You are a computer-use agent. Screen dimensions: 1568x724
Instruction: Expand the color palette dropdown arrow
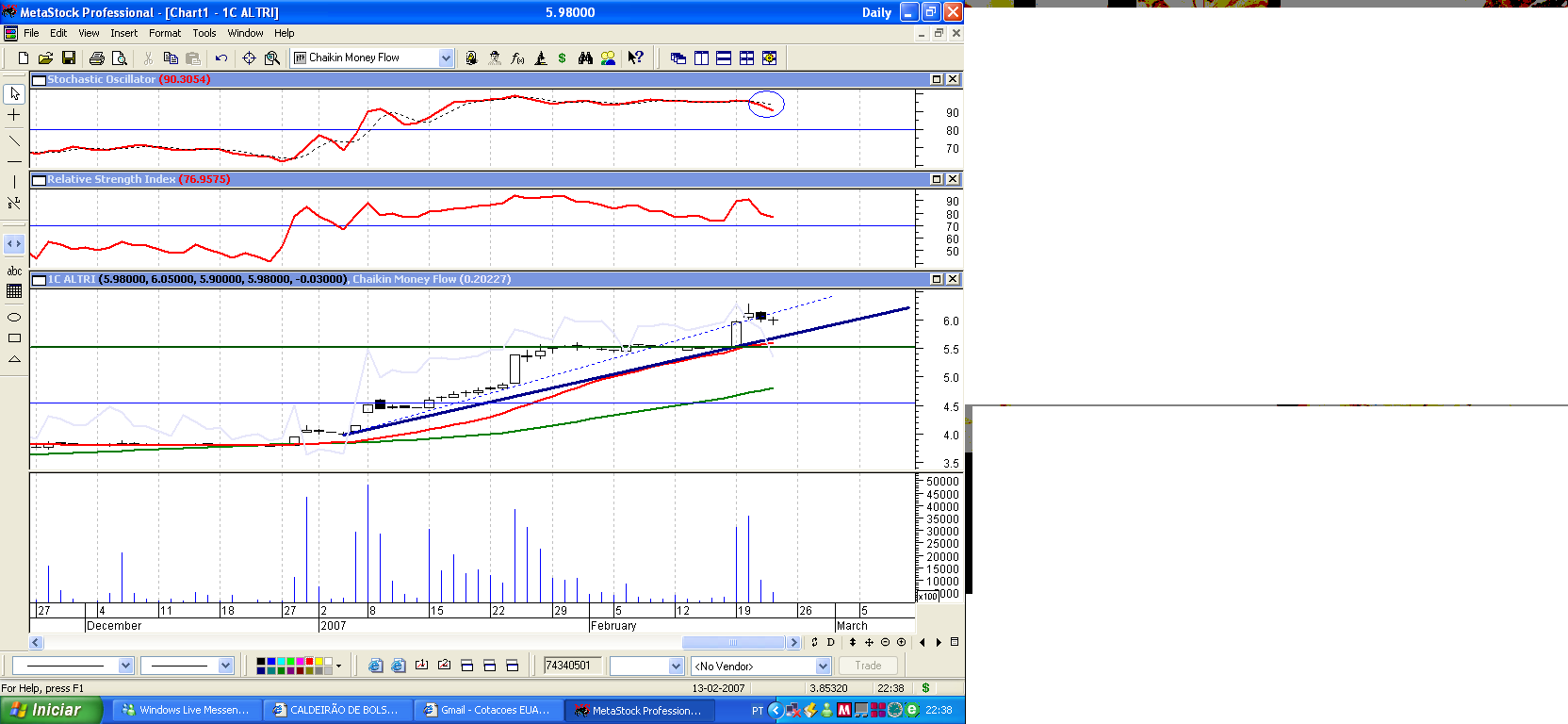[338, 666]
